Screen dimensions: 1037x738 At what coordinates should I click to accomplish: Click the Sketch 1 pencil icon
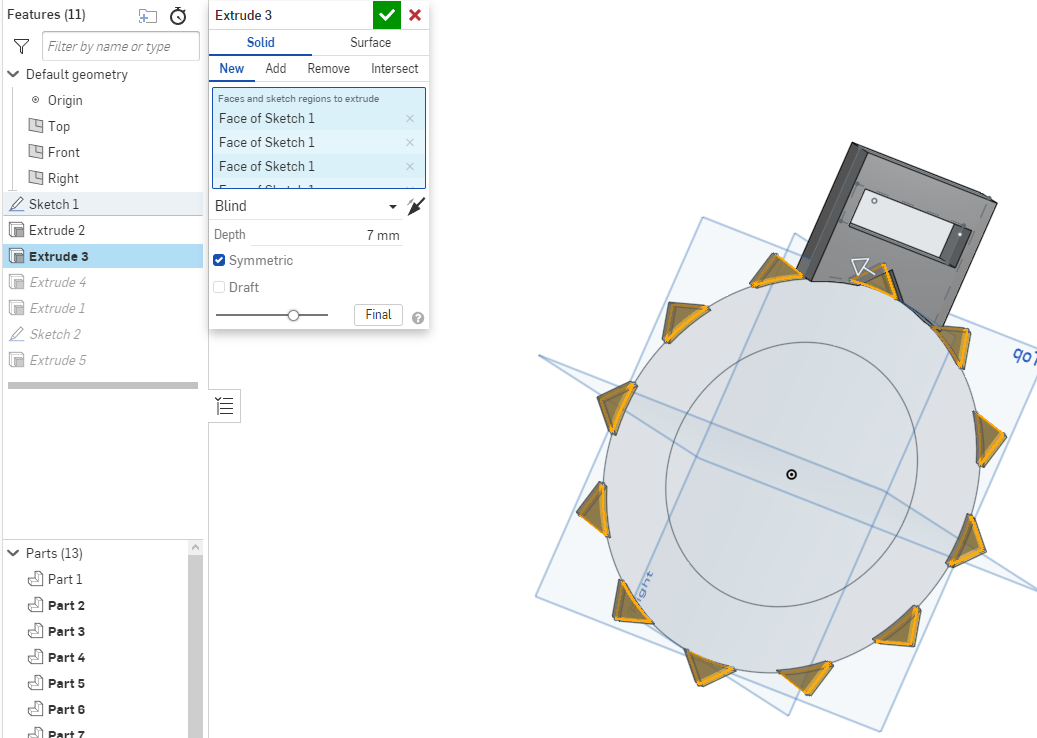coord(17,204)
